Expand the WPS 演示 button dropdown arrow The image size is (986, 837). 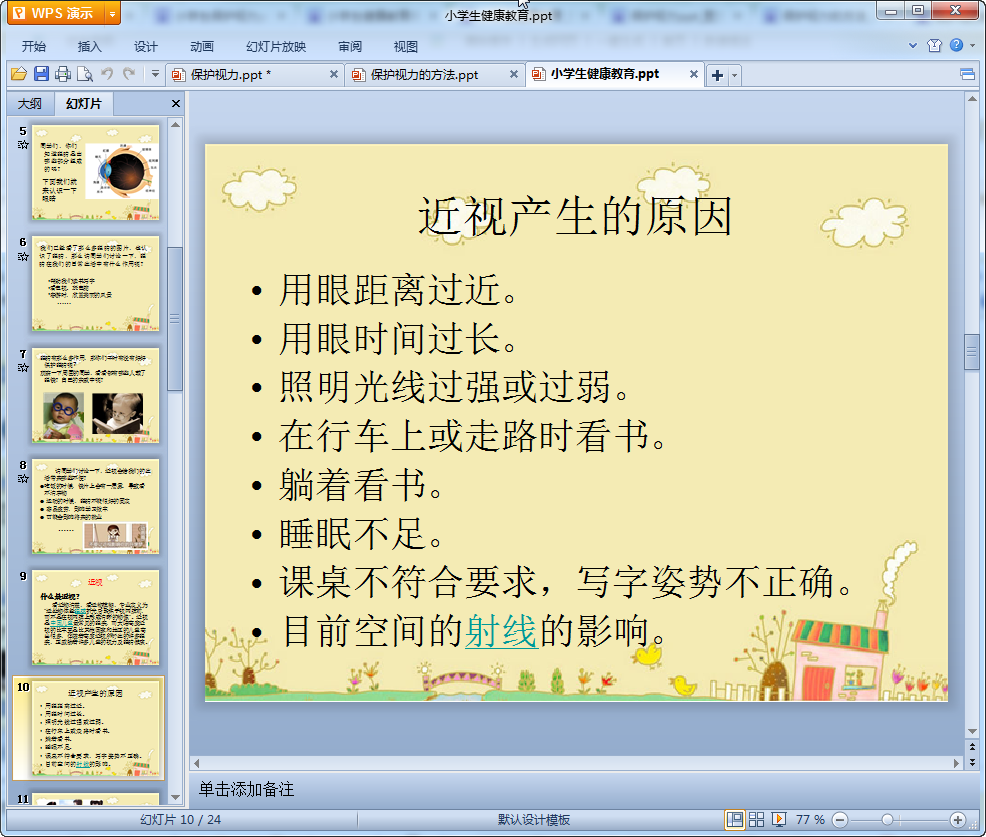113,13
